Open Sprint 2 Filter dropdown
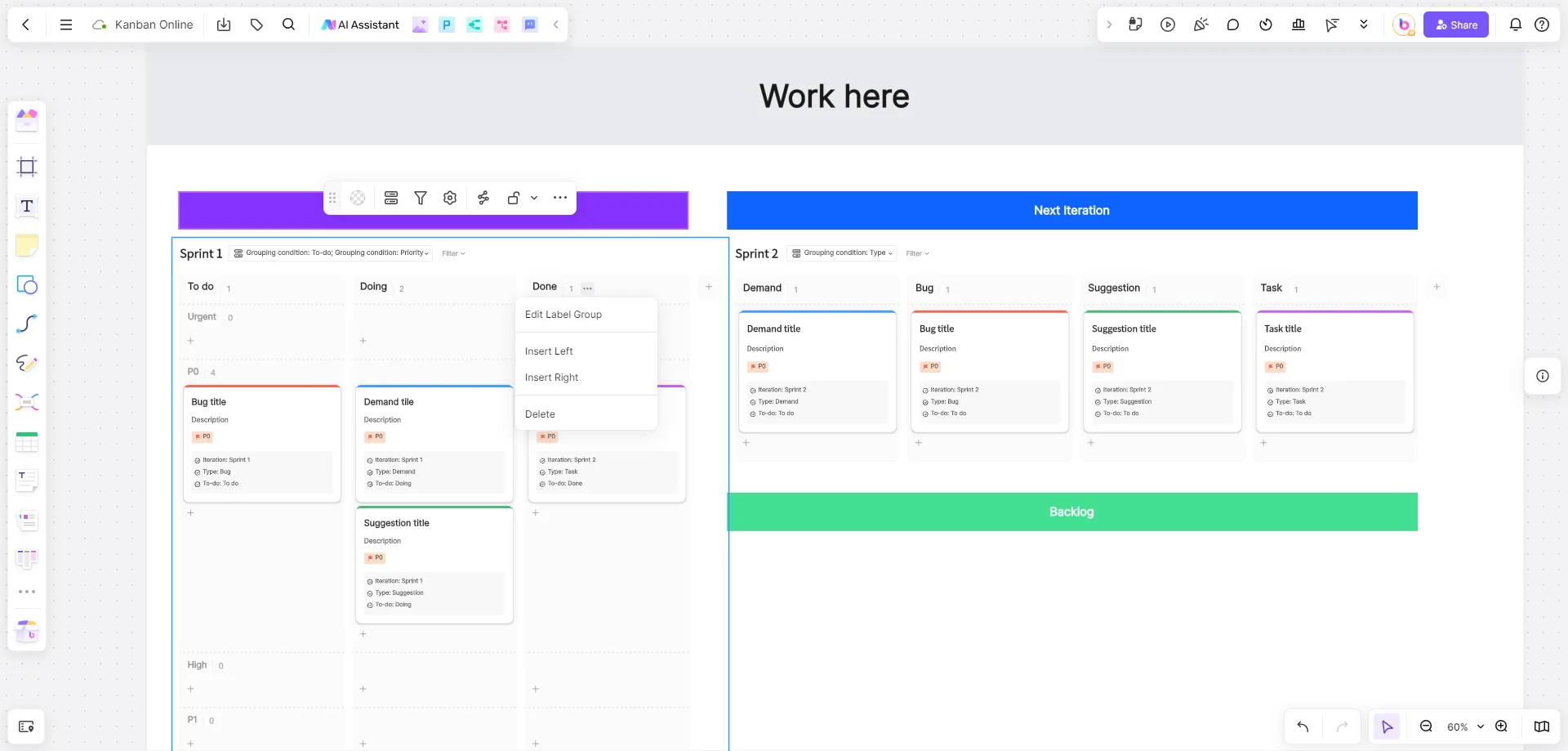 coord(917,253)
